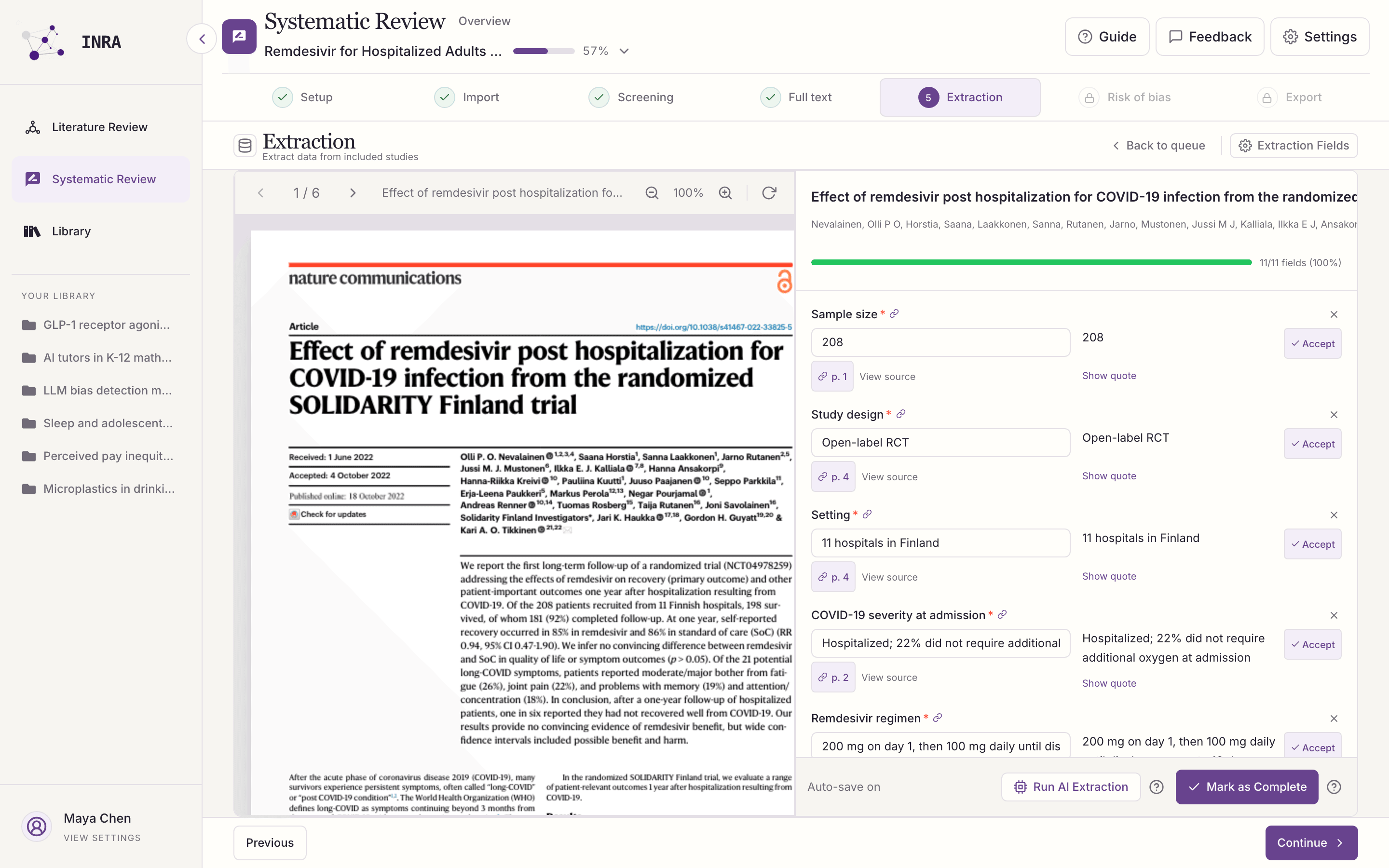Zoom in on the PDF viewer
The height and width of the screenshot is (868, 1389).
coord(725,193)
